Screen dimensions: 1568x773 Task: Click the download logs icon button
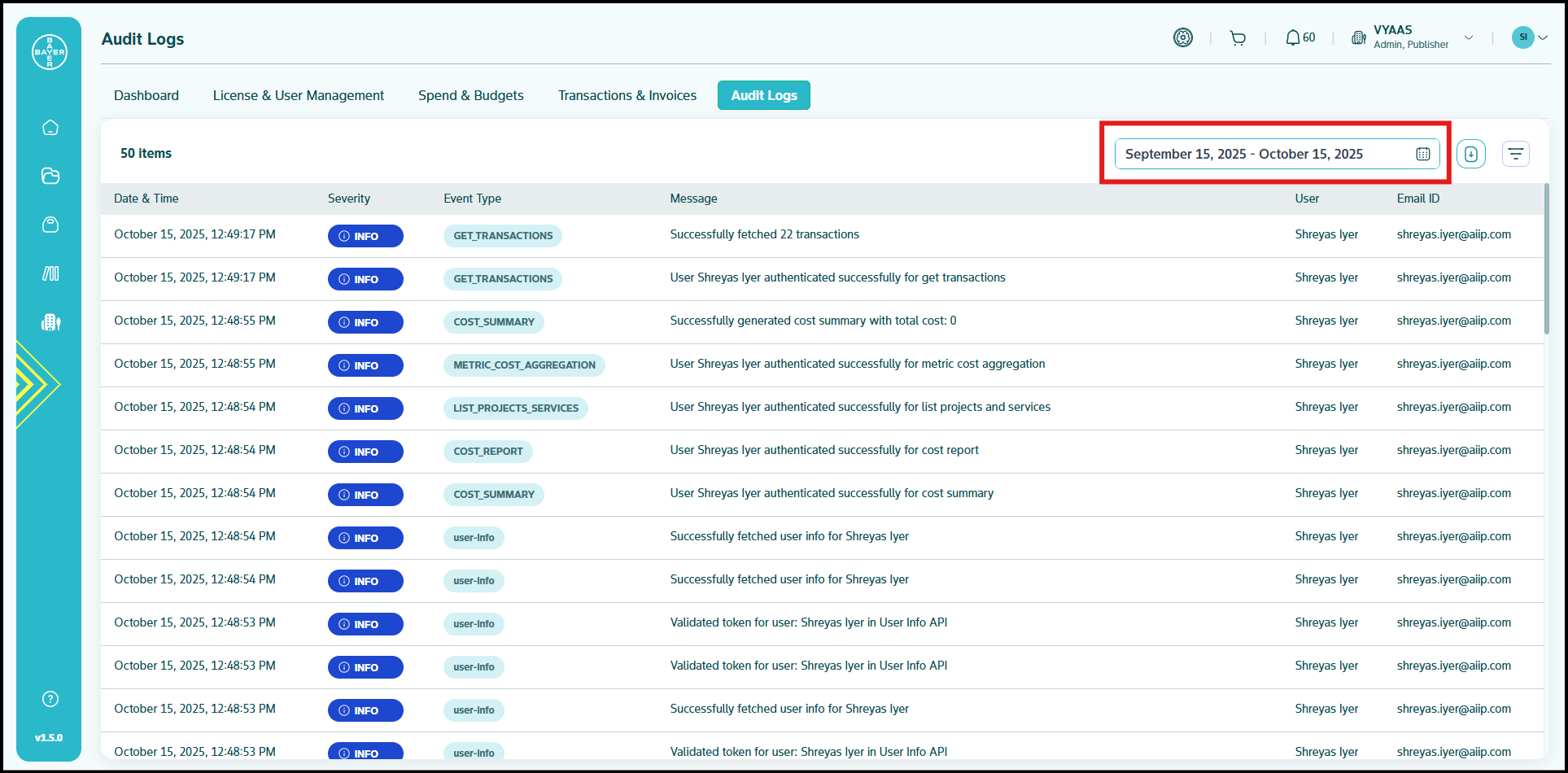(x=1470, y=154)
